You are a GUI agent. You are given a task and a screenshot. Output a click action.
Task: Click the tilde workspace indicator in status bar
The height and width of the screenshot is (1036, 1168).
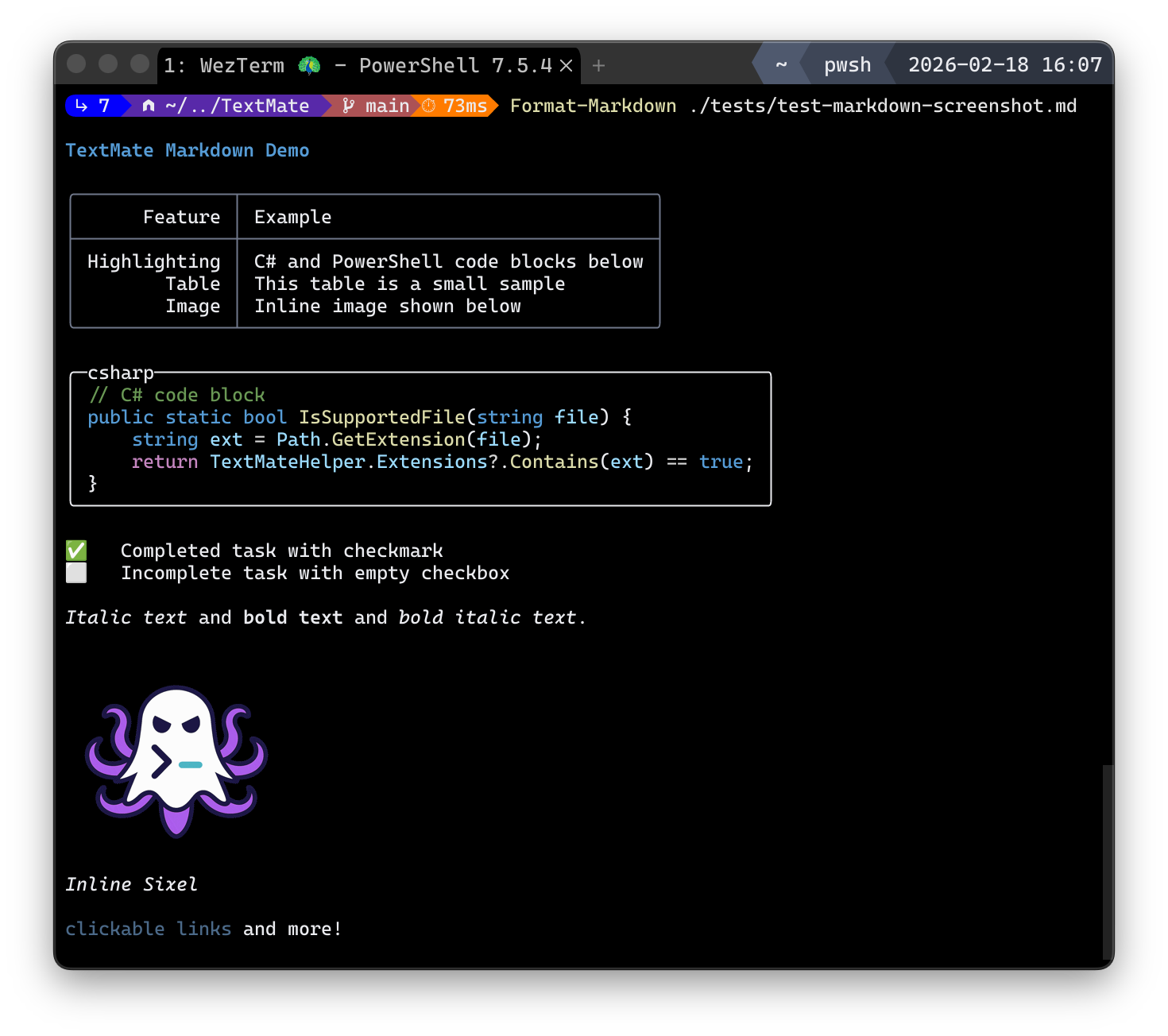coord(781,65)
